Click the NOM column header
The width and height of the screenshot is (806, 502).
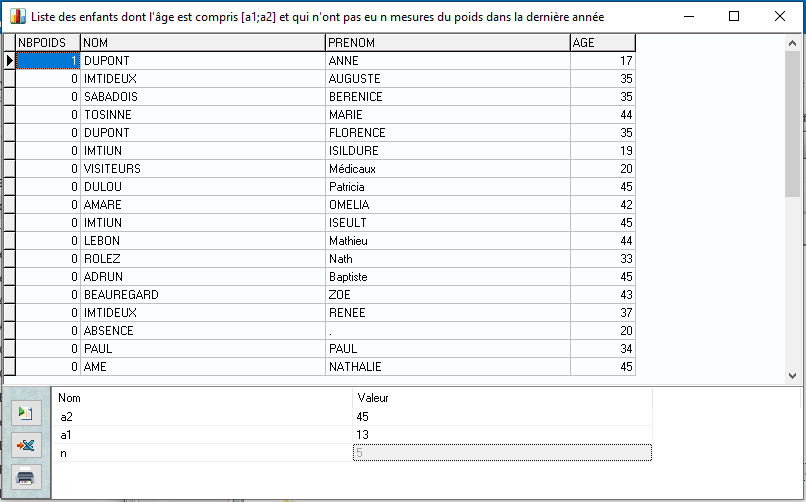pyautogui.click(x=202, y=43)
